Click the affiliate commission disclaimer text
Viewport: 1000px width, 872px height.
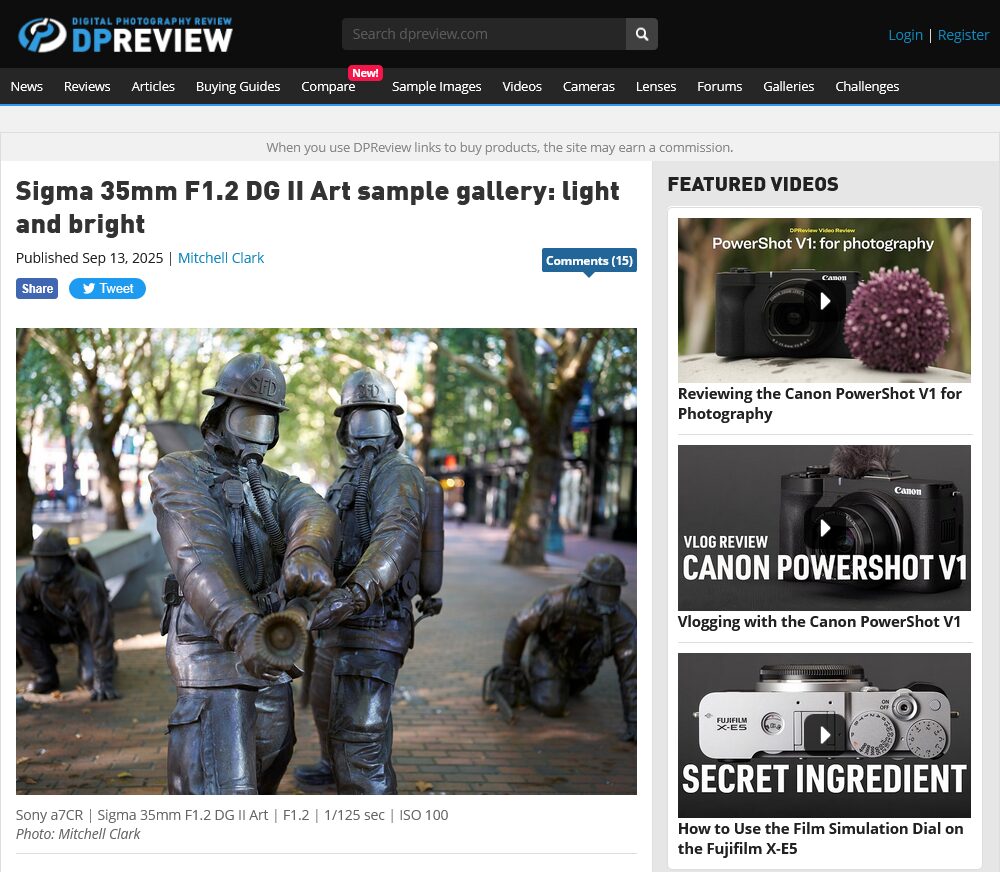point(499,147)
